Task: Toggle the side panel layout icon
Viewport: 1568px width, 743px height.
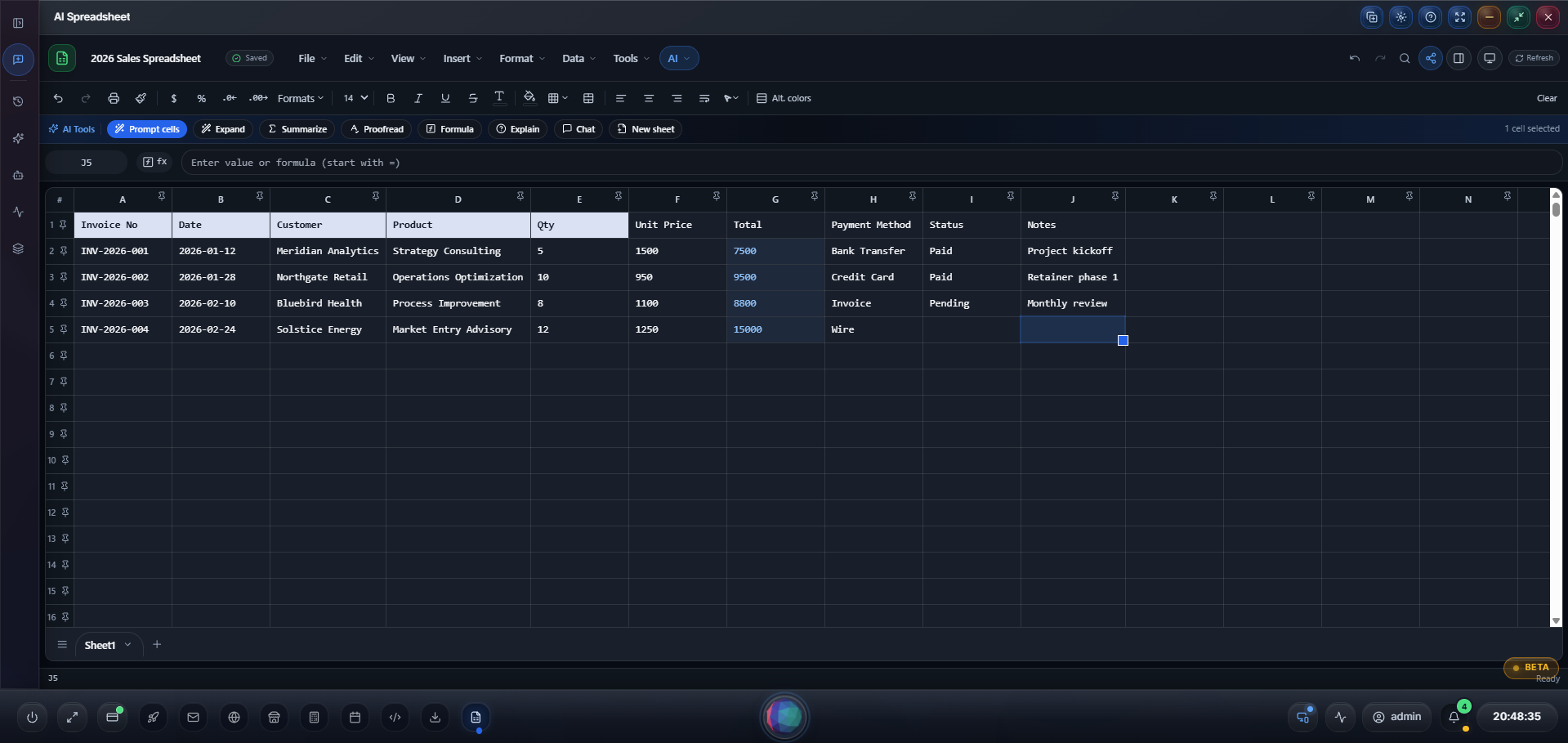Action: pyautogui.click(x=1459, y=58)
